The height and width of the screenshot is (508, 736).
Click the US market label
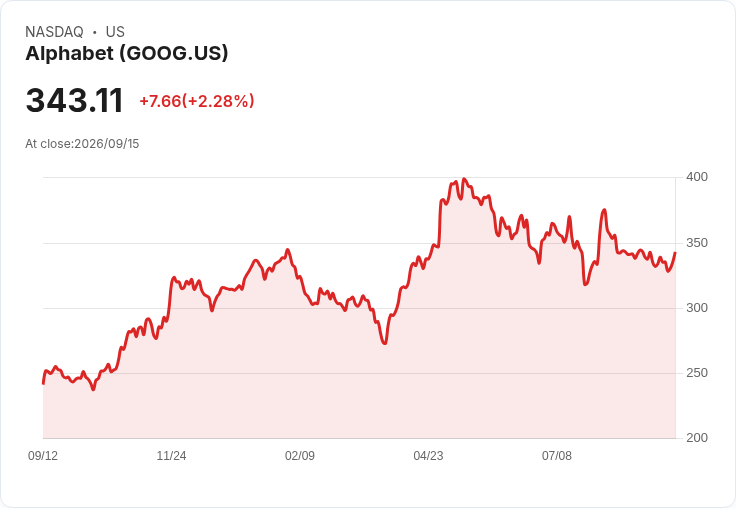coord(115,32)
